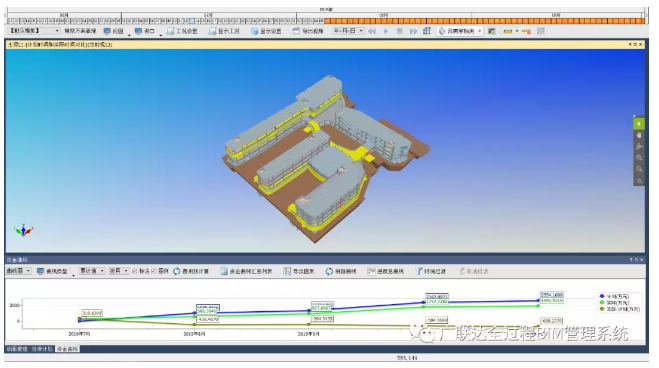The height and width of the screenshot is (368, 659).
Task: Click the yellow bar icon in top toolbar
Action: [508, 32]
